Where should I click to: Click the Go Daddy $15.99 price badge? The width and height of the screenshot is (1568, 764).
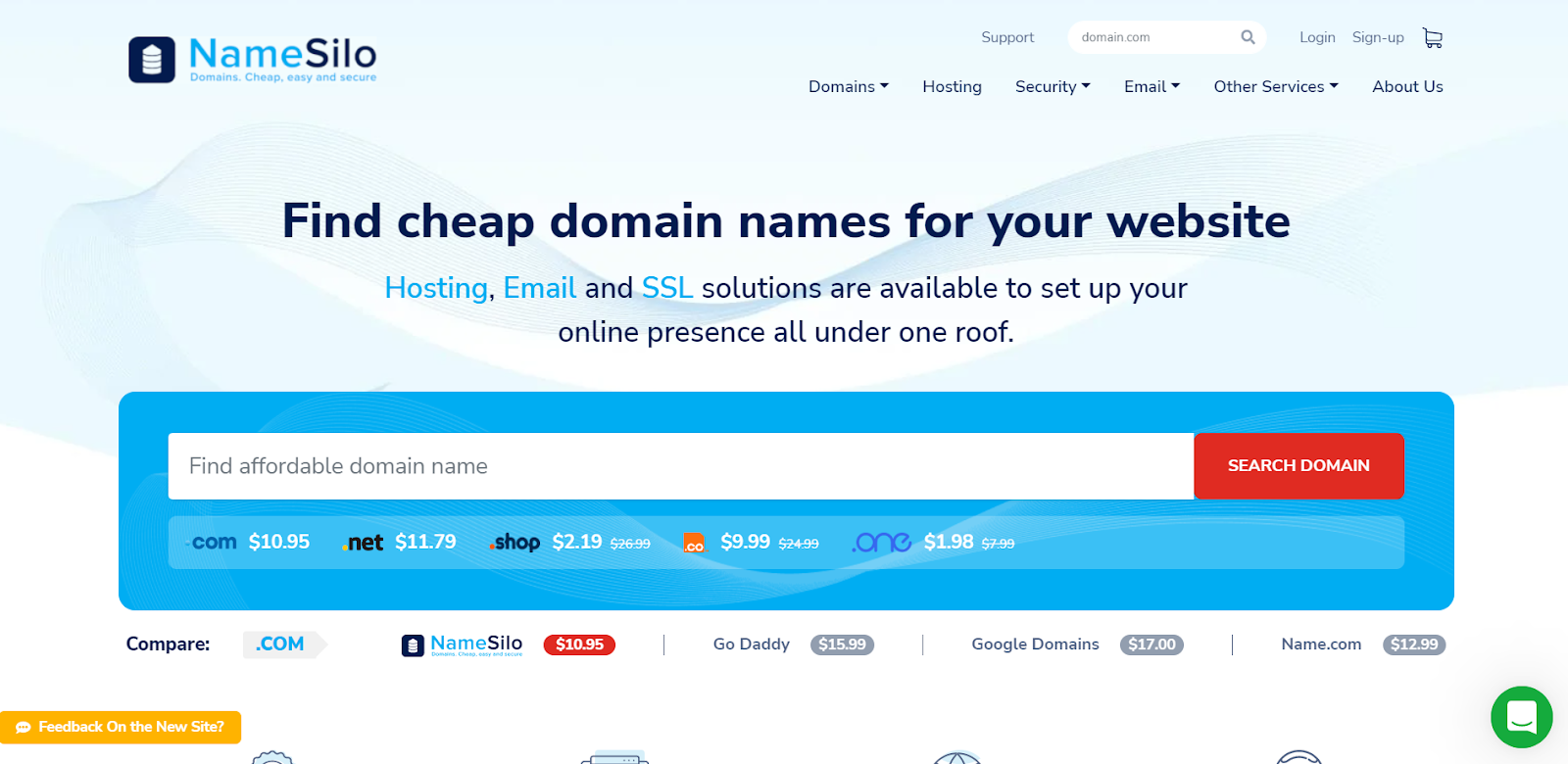[842, 645]
